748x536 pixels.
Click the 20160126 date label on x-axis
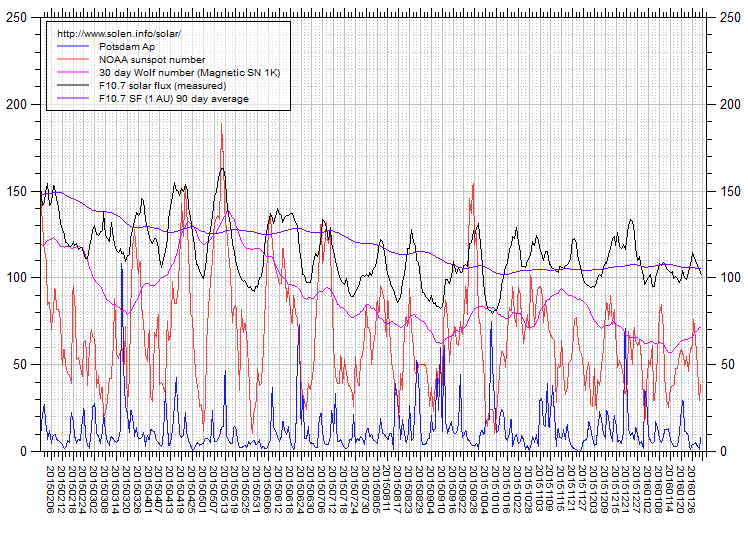tap(691, 484)
